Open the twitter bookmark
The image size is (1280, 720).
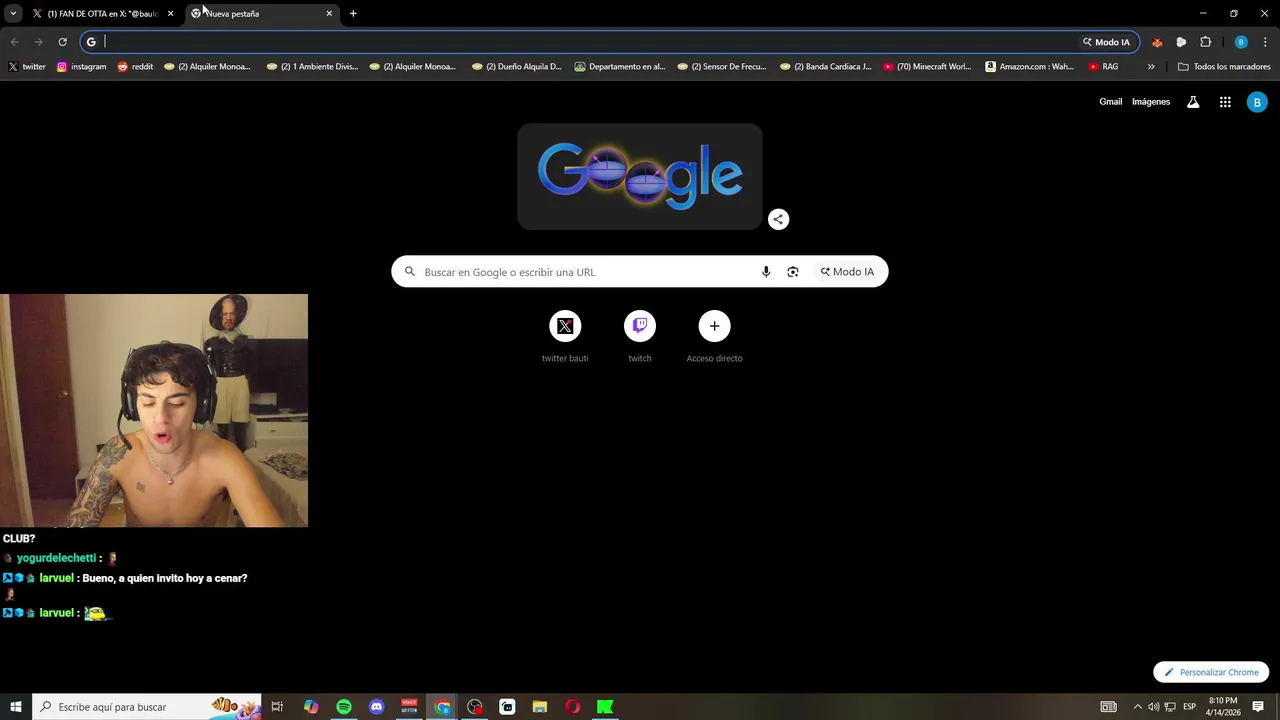(27, 67)
